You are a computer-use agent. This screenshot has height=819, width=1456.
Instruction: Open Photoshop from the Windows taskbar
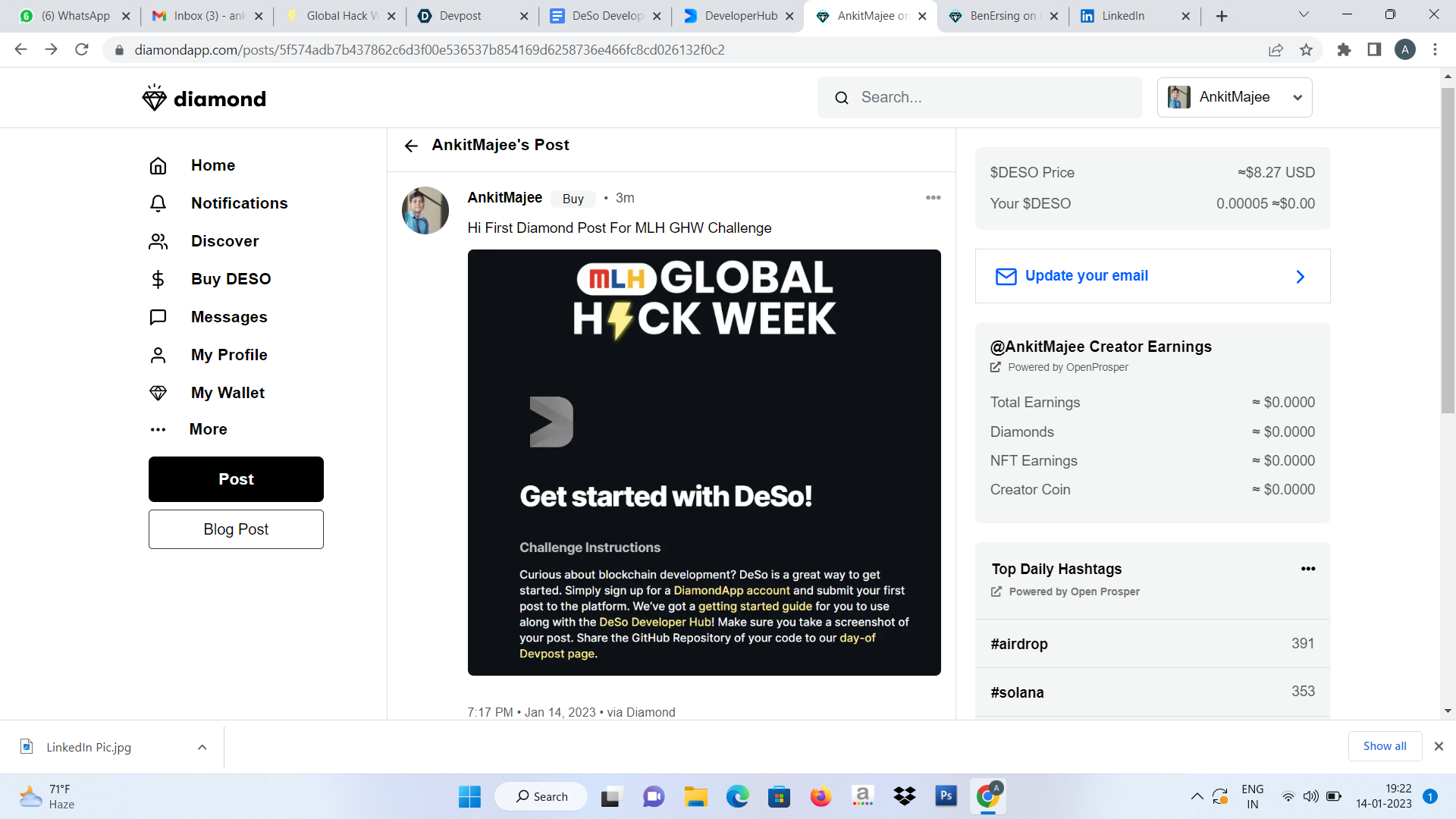946,796
